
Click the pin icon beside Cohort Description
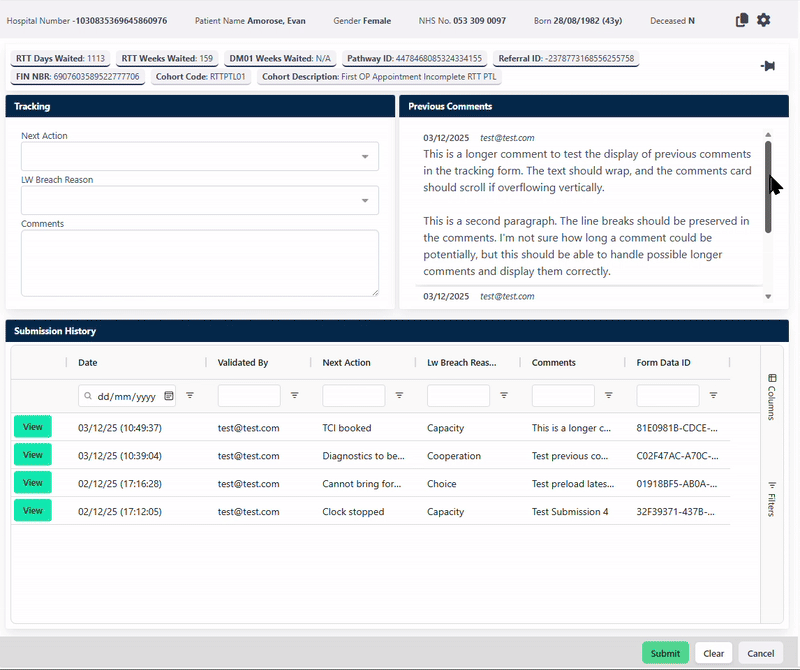point(770,66)
